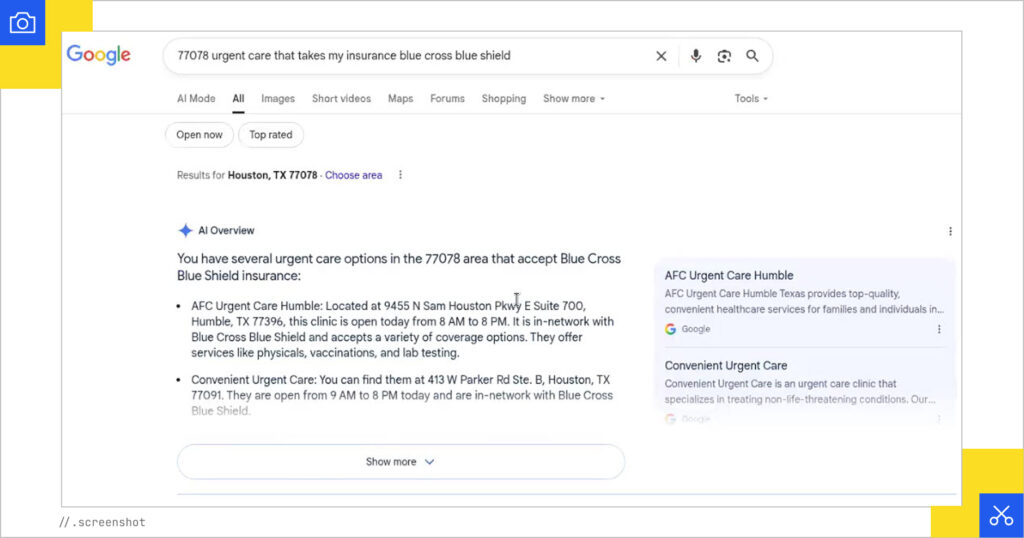Image resolution: width=1024 pixels, height=538 pixels.
Task: Click the AI Overview sparkle icon
Action: tap(185, 230)
